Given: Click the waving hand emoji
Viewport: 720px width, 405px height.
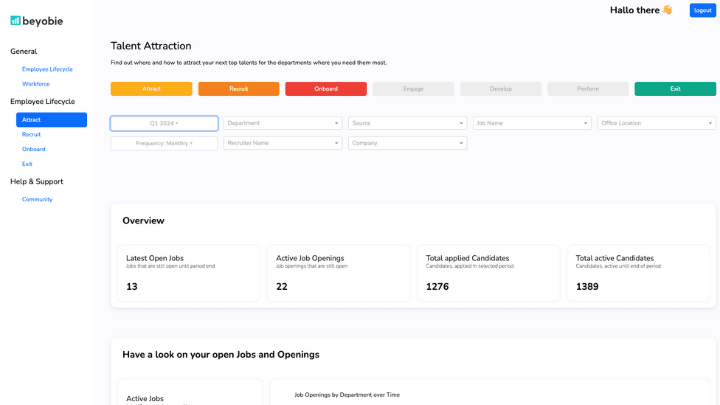Looking at the screenshot, I should point(667,10).
